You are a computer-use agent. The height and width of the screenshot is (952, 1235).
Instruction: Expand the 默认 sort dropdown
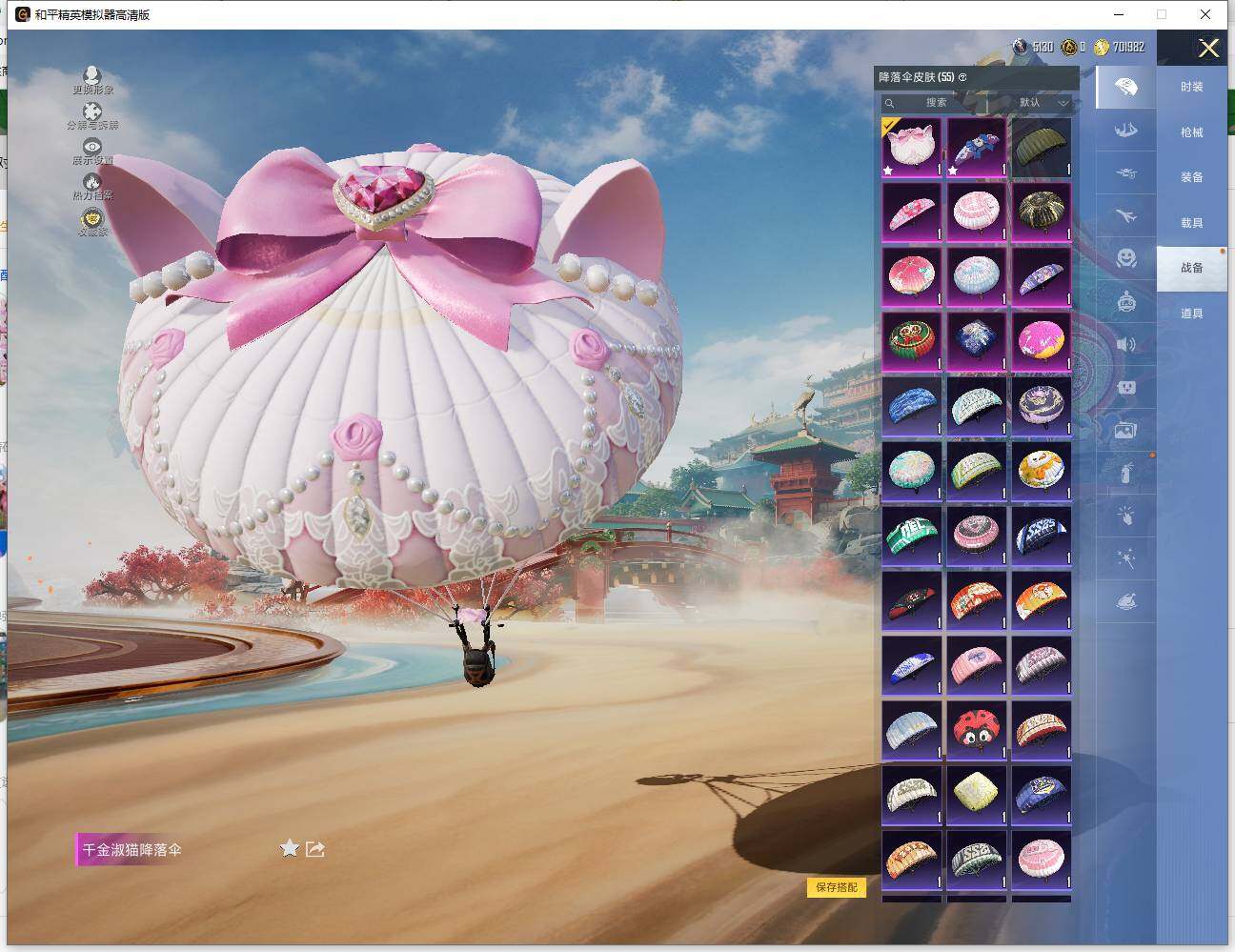[x=1043, y=103]
